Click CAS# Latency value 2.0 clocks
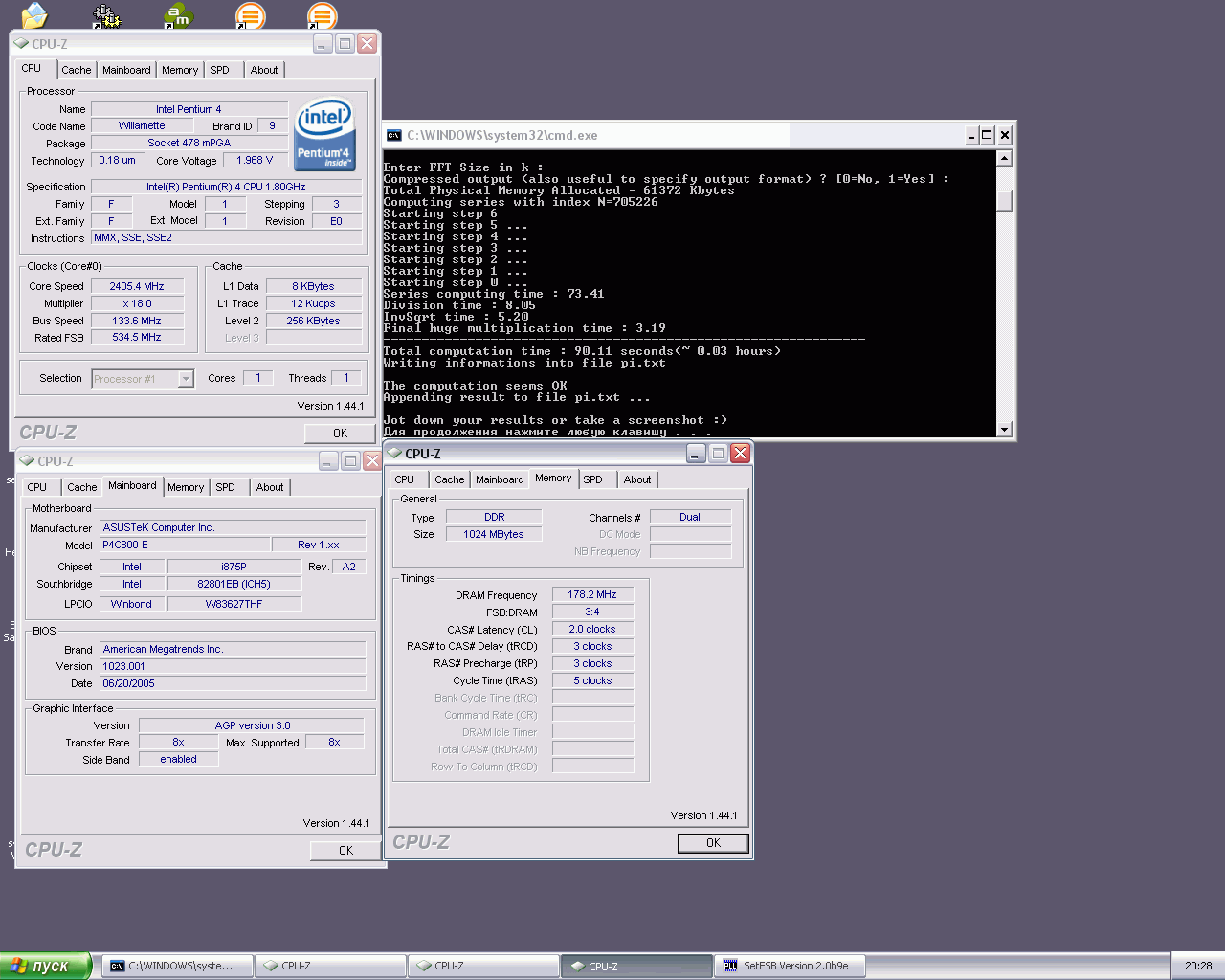Image resolution: width=1225 pixels, height=980 pixels. pyautogui.click(x=592, y=629)
